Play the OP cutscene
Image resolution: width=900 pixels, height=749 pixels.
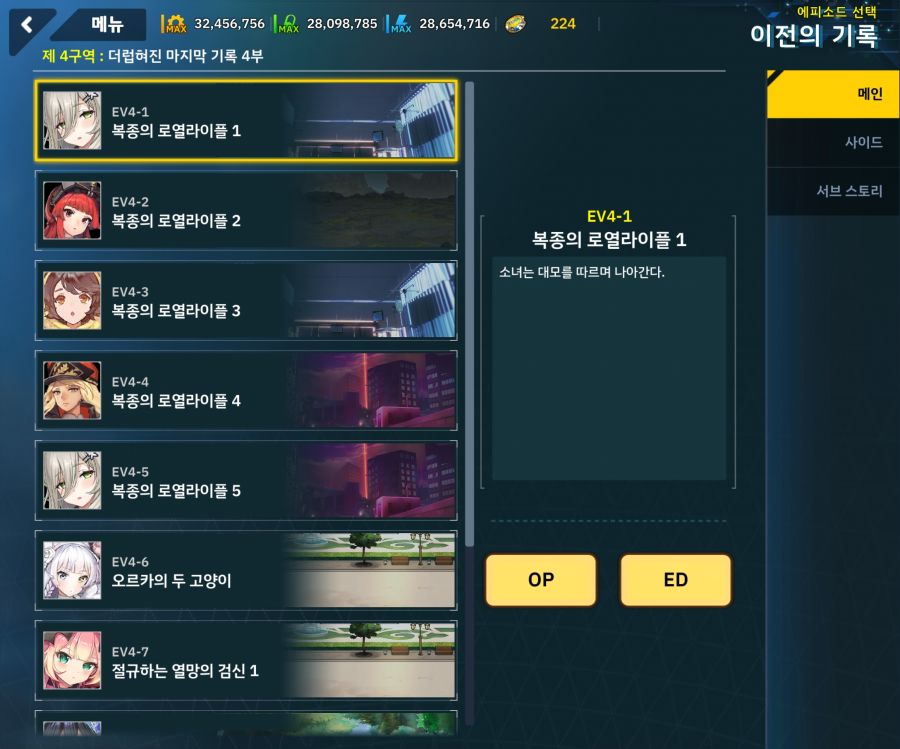coord(541,580)
